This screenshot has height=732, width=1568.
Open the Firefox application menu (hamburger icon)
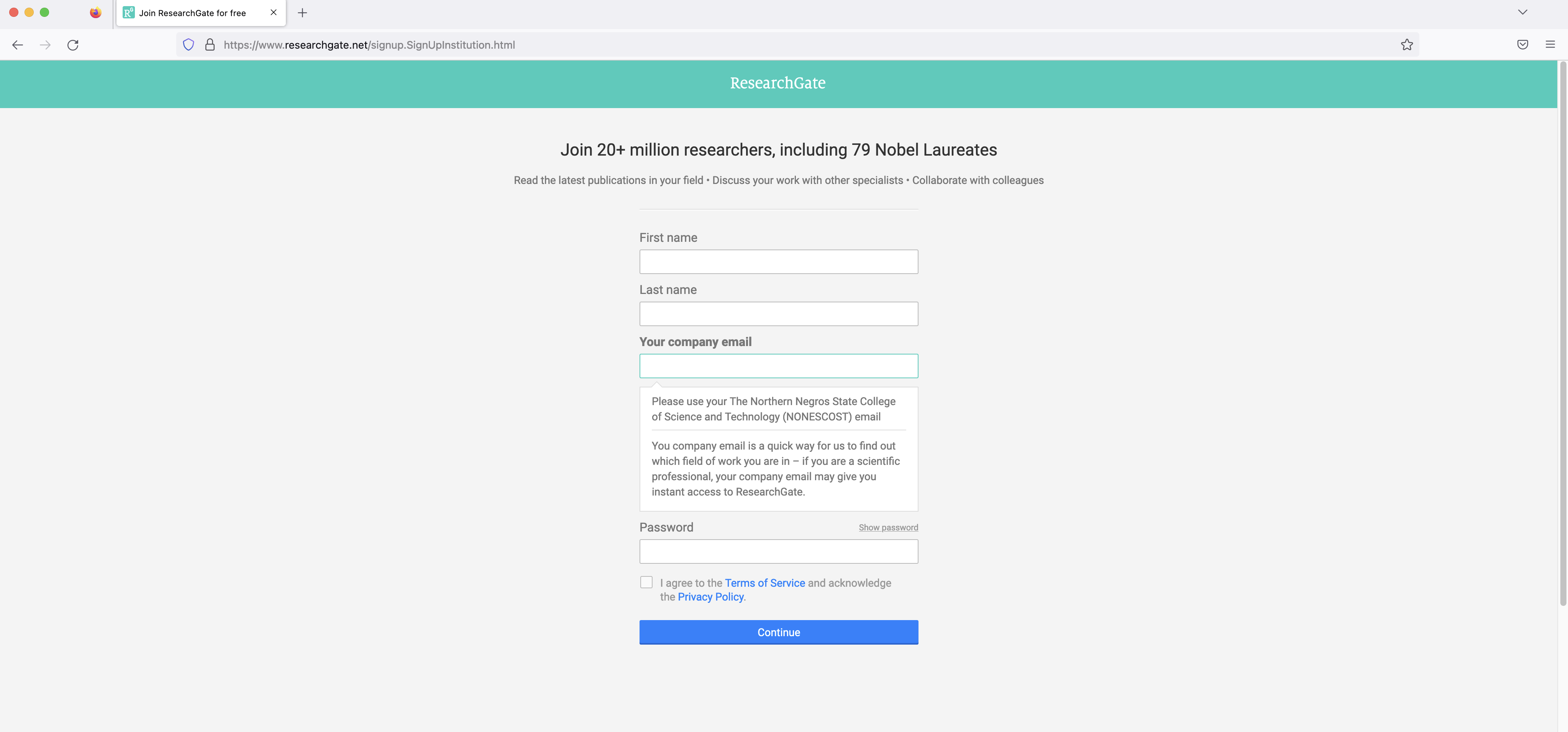[x=1549, y=44]
